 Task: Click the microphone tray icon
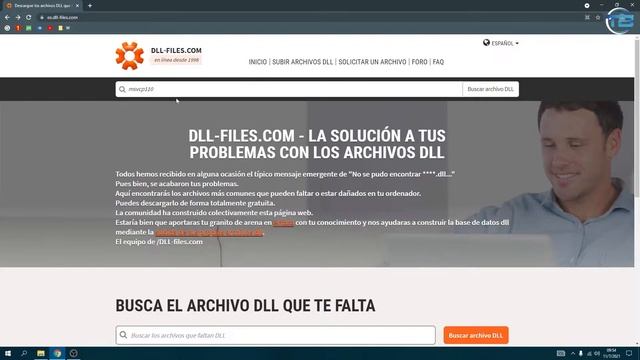(x=581, y=353)
